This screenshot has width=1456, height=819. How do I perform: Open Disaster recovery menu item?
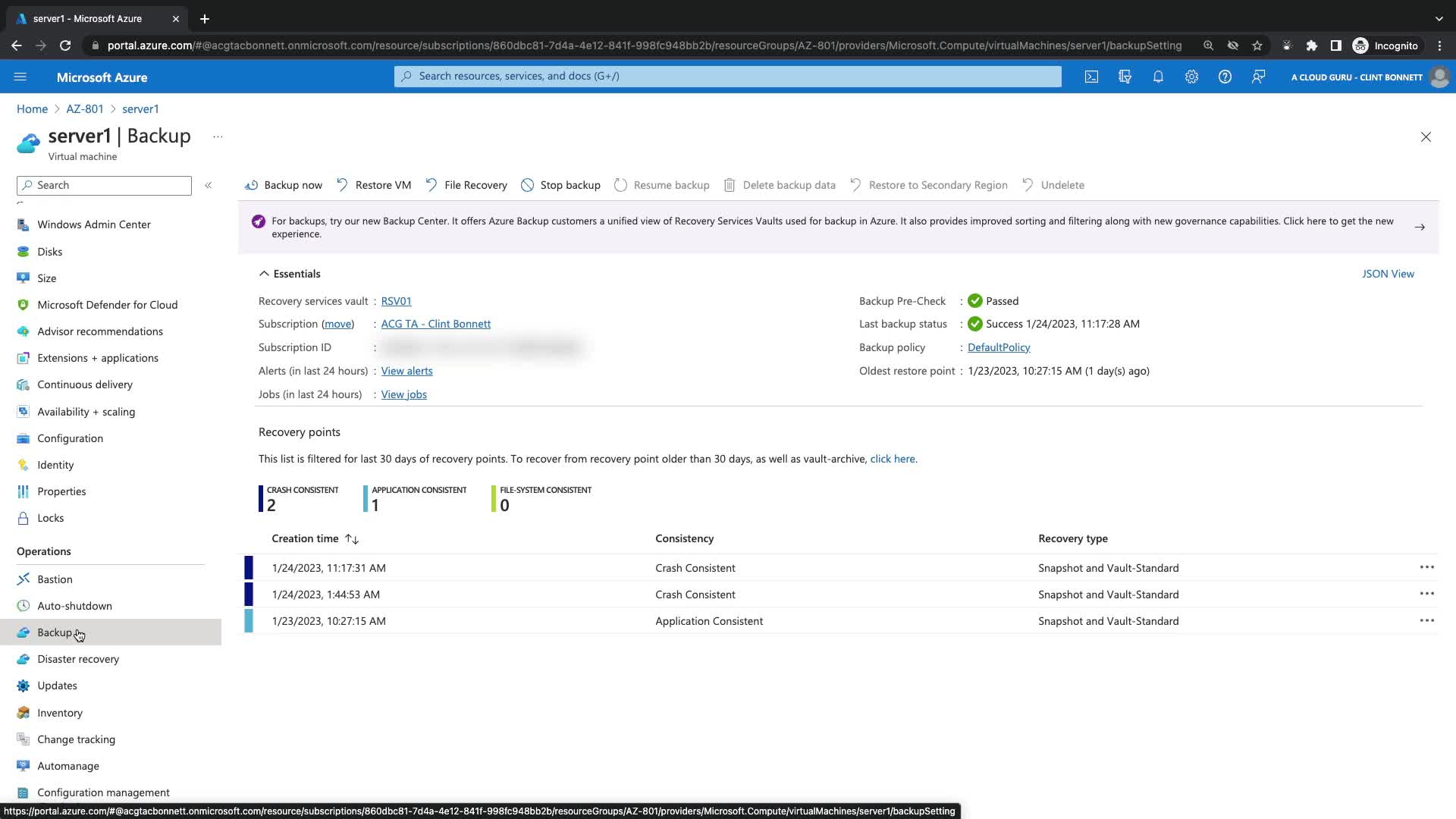click(x=78, y=659)
